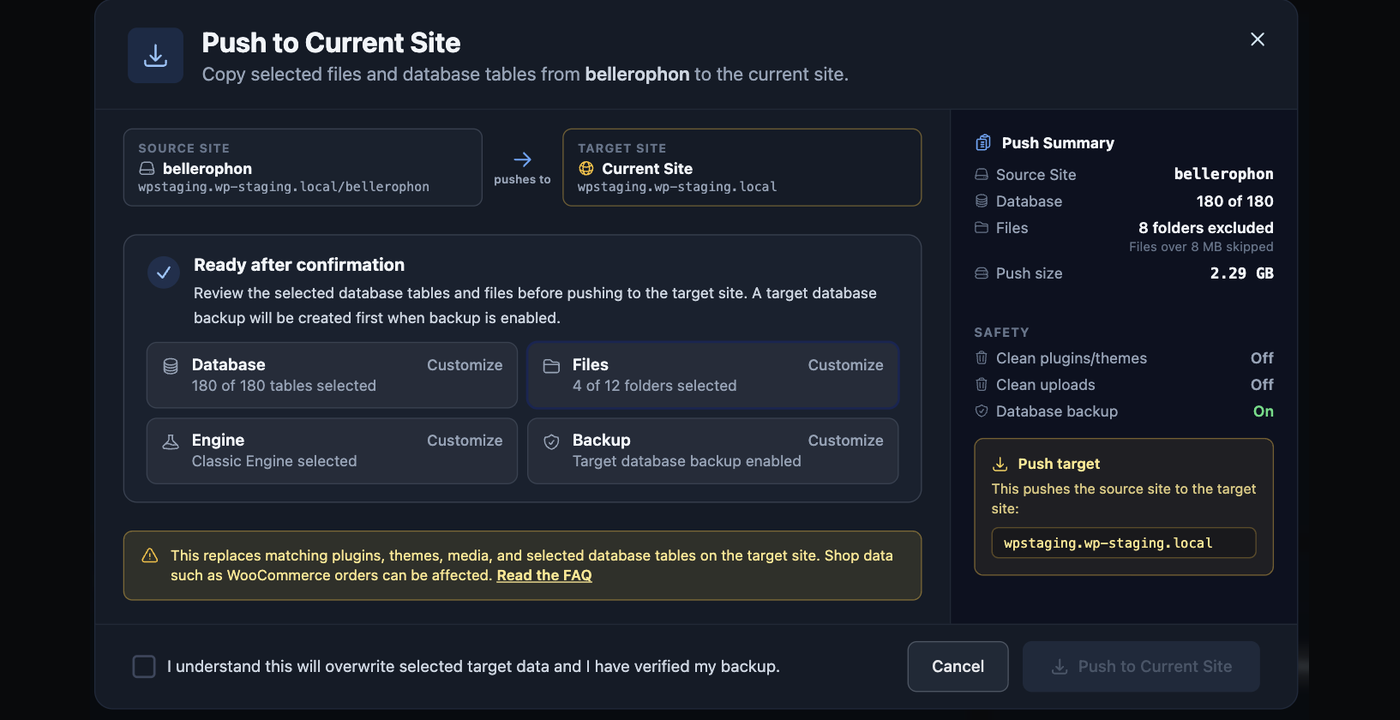Viewport: 1400px width, 720px height.
Task: Click the Files card folder icon
Action: pyautogui.click(x=551, y=366)
